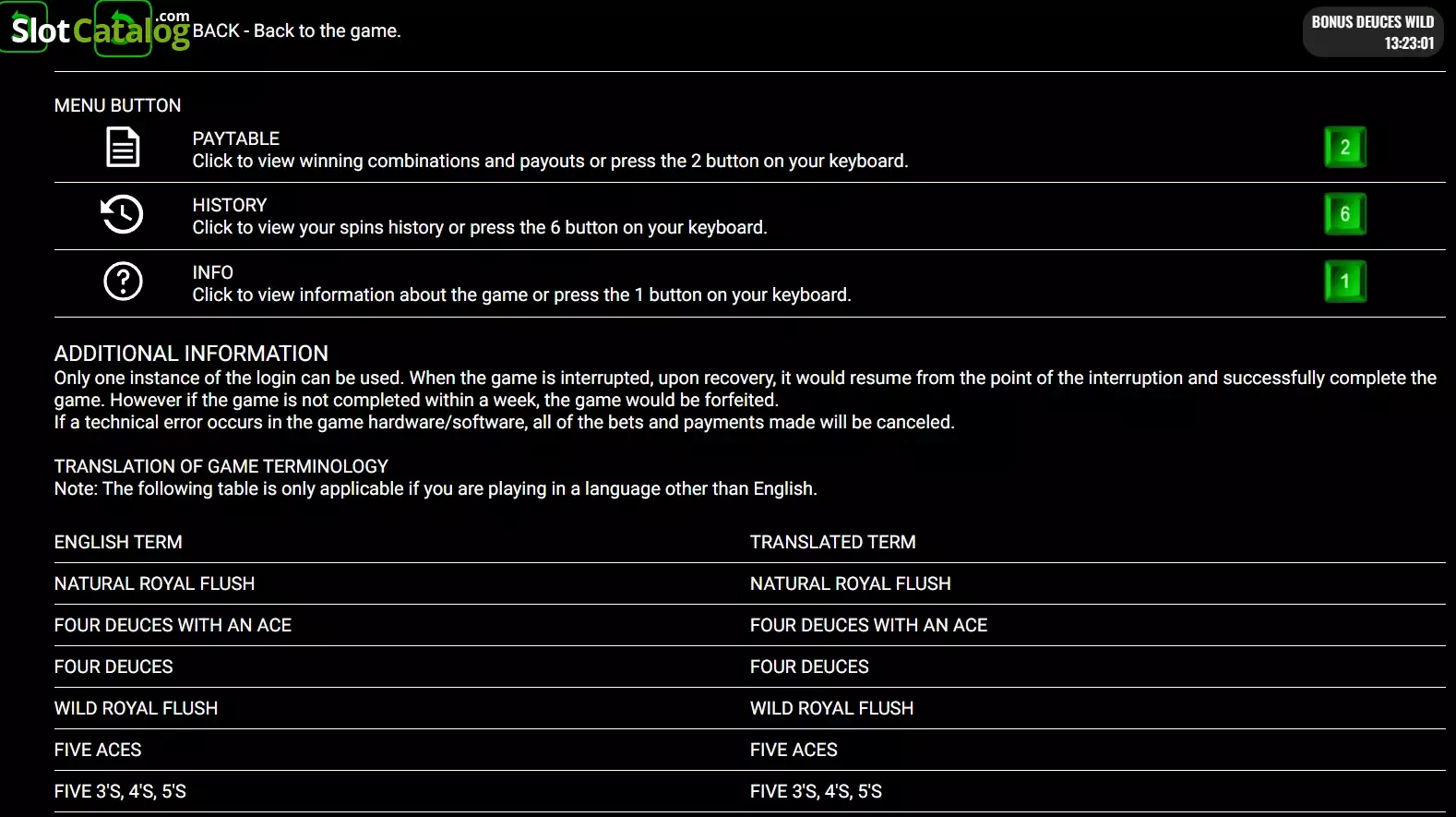Select FOUR DEUCES WITH AN ACE translated term
This screenshot has width=1456, height=817.
coord(868,625)
